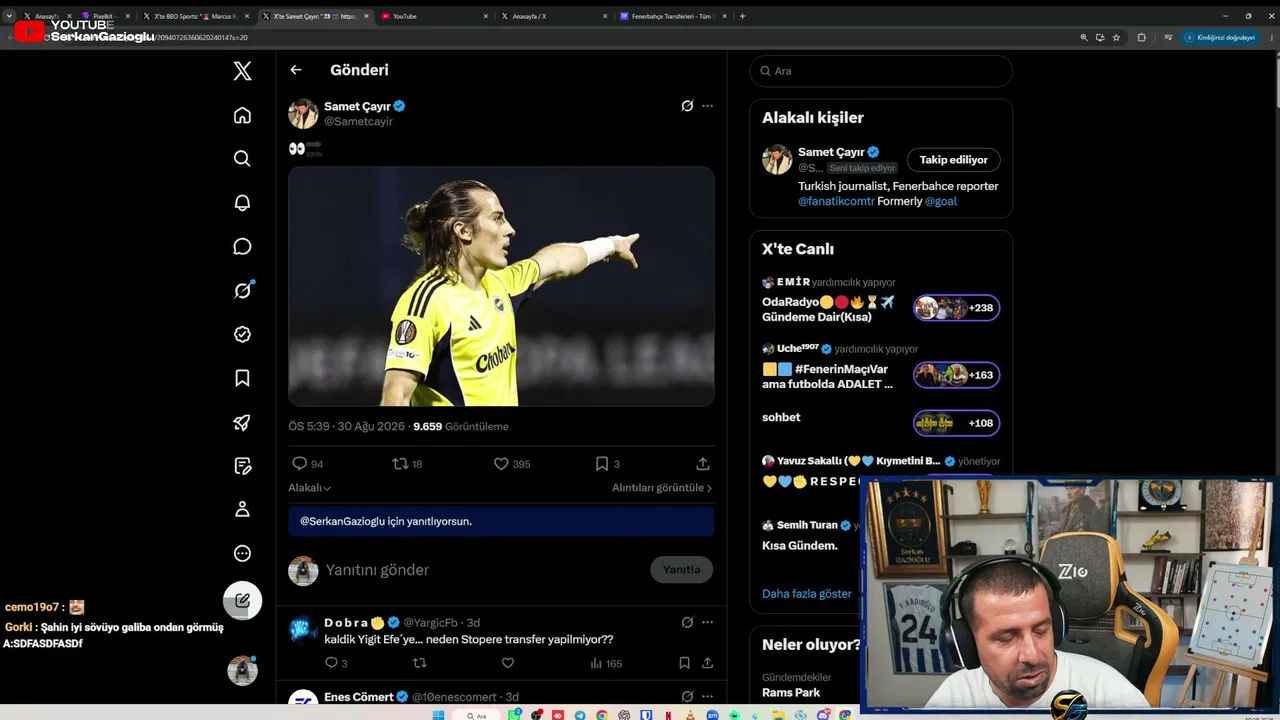The height and width of the screenshot is (720, 1280).
Task: Open the post photo of the player
Action: (x=501, y=286)
